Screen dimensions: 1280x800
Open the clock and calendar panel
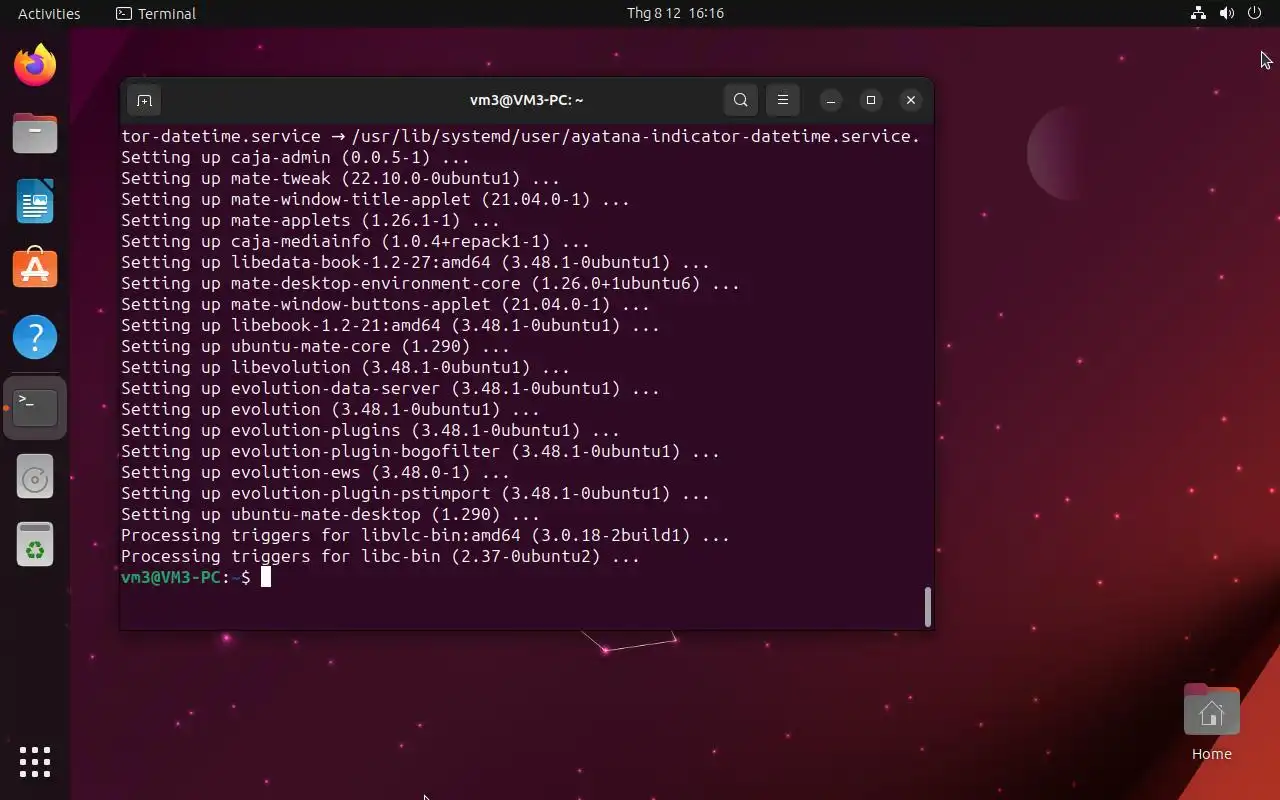pyautogui.click(x=675, y=13)
